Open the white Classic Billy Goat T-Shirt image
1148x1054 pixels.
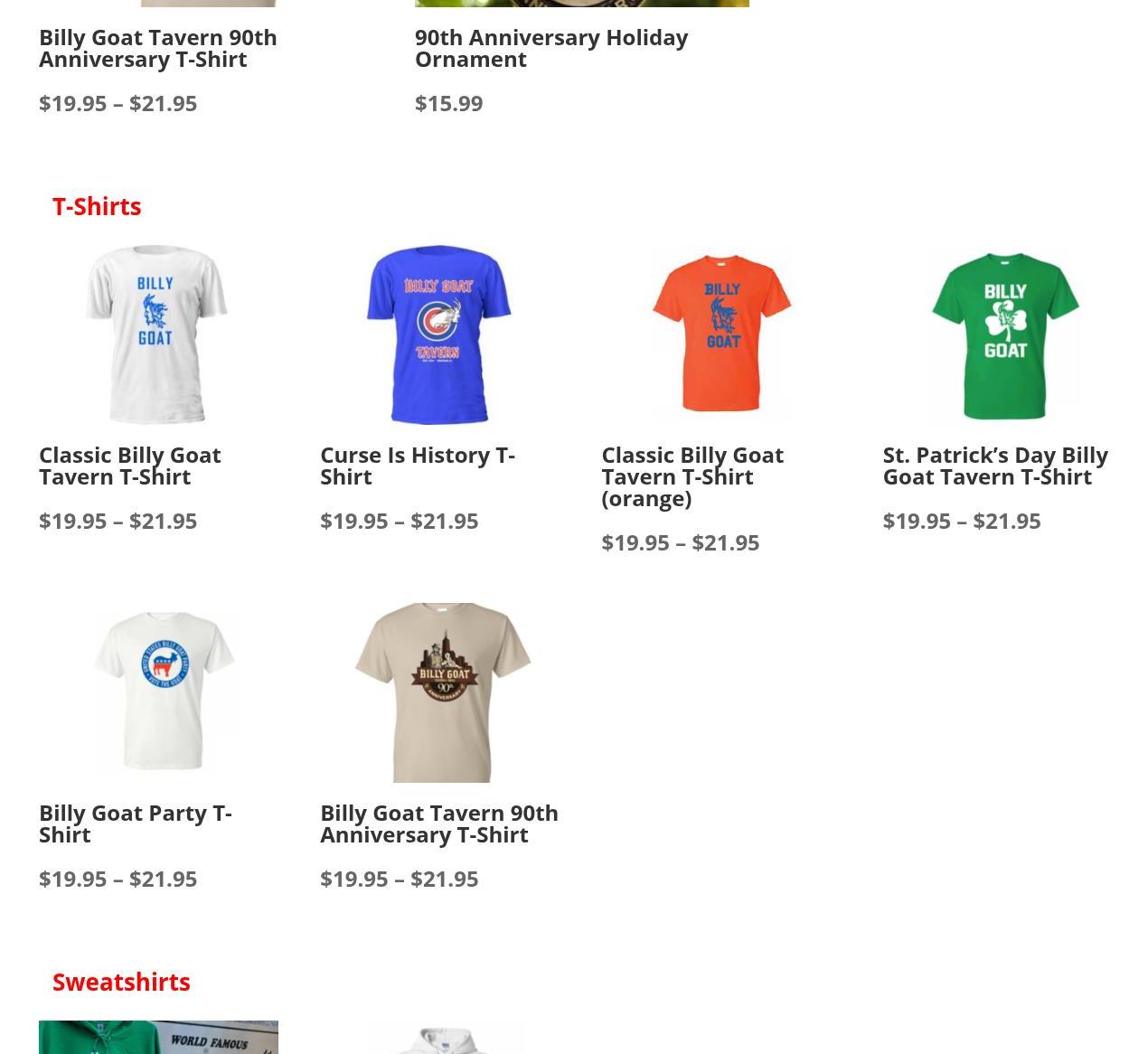pyautogui.click(x=158, y=334)
